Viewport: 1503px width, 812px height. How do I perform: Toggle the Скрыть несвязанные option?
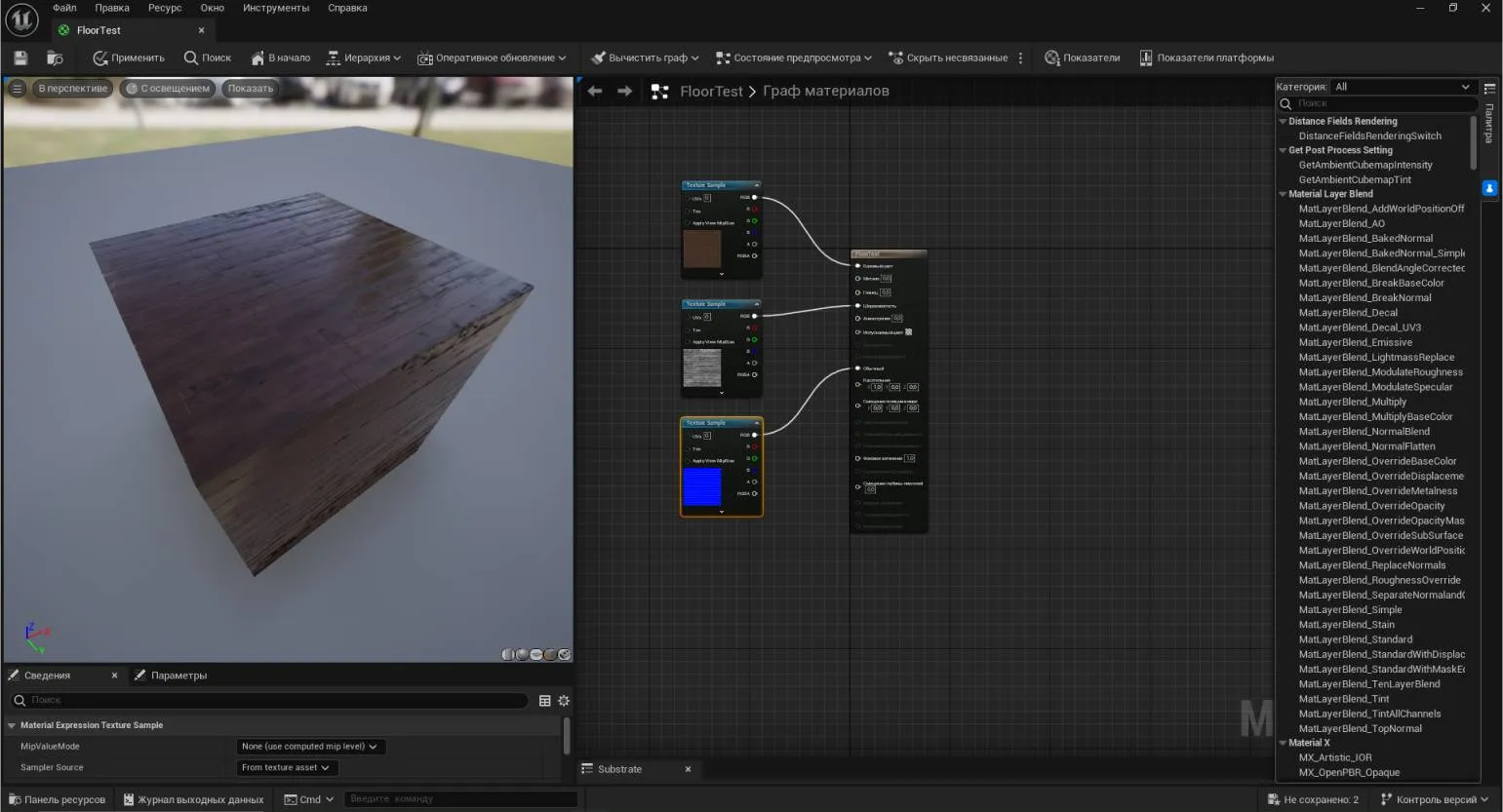pos(947,58)
